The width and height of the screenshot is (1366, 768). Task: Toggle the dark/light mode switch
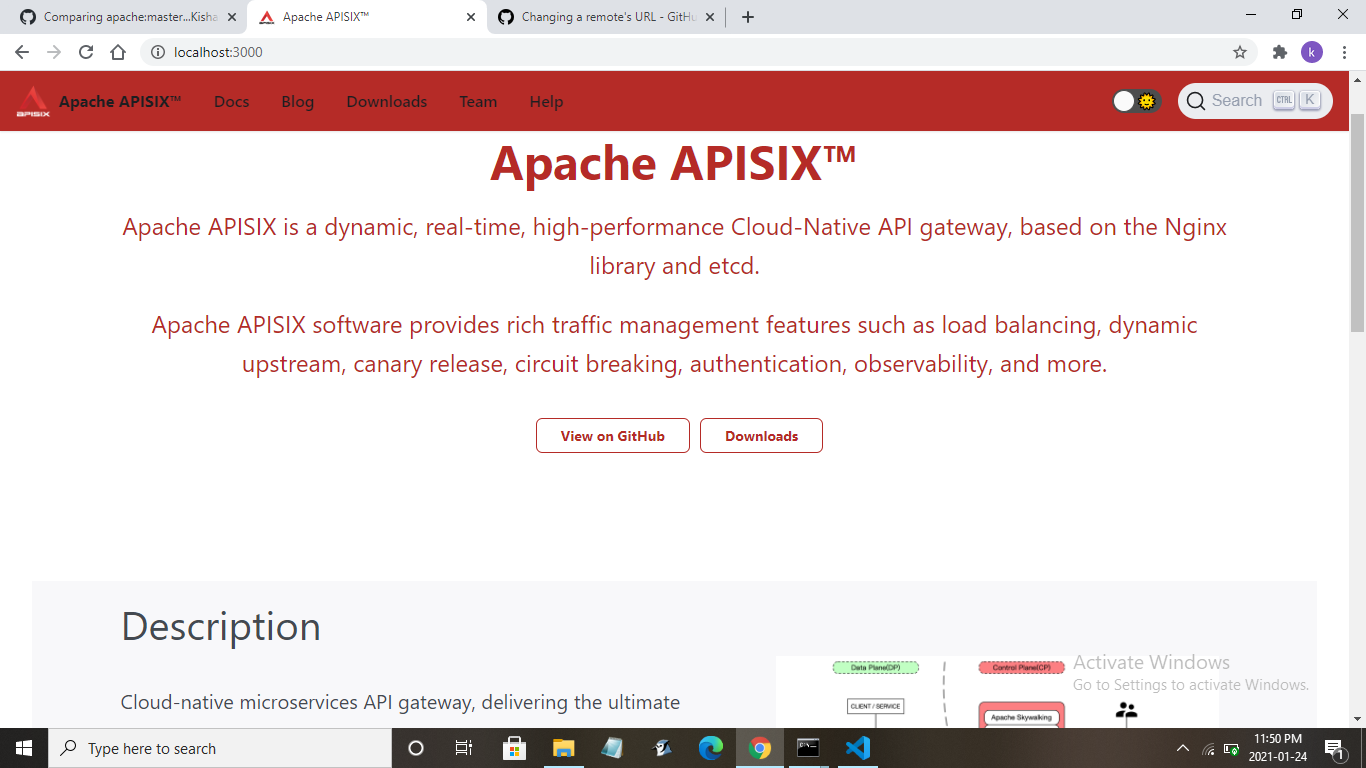(1136, 101)
